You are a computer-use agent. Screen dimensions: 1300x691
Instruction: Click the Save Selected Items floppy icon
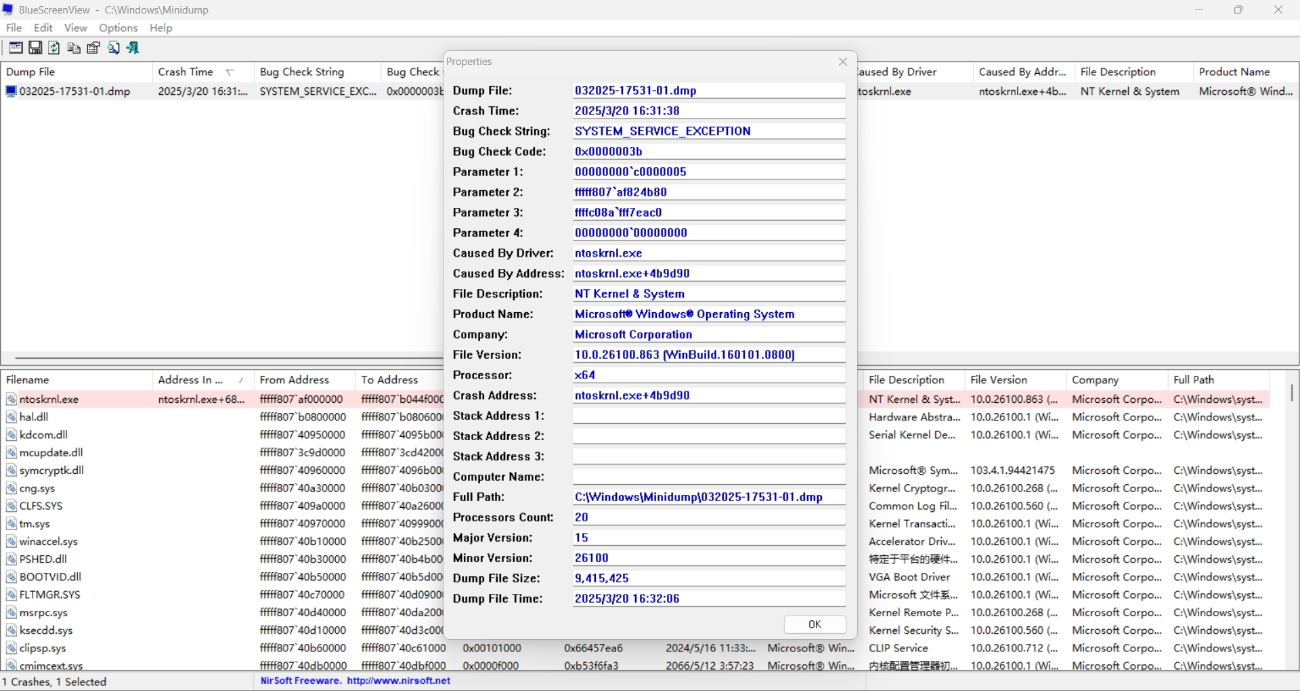(35, 48)
